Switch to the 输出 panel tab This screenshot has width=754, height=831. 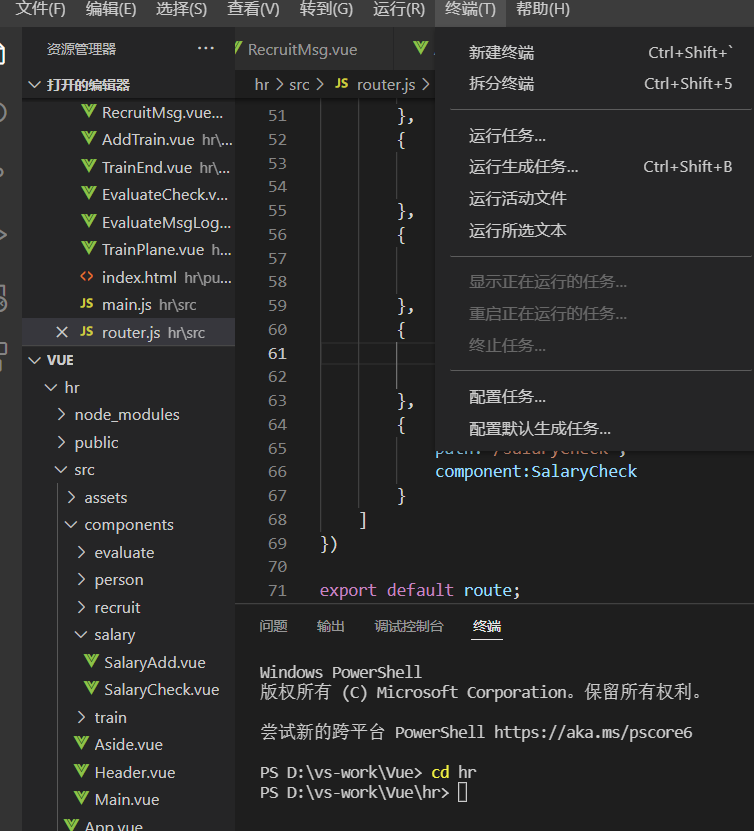[x=331, y=626]
